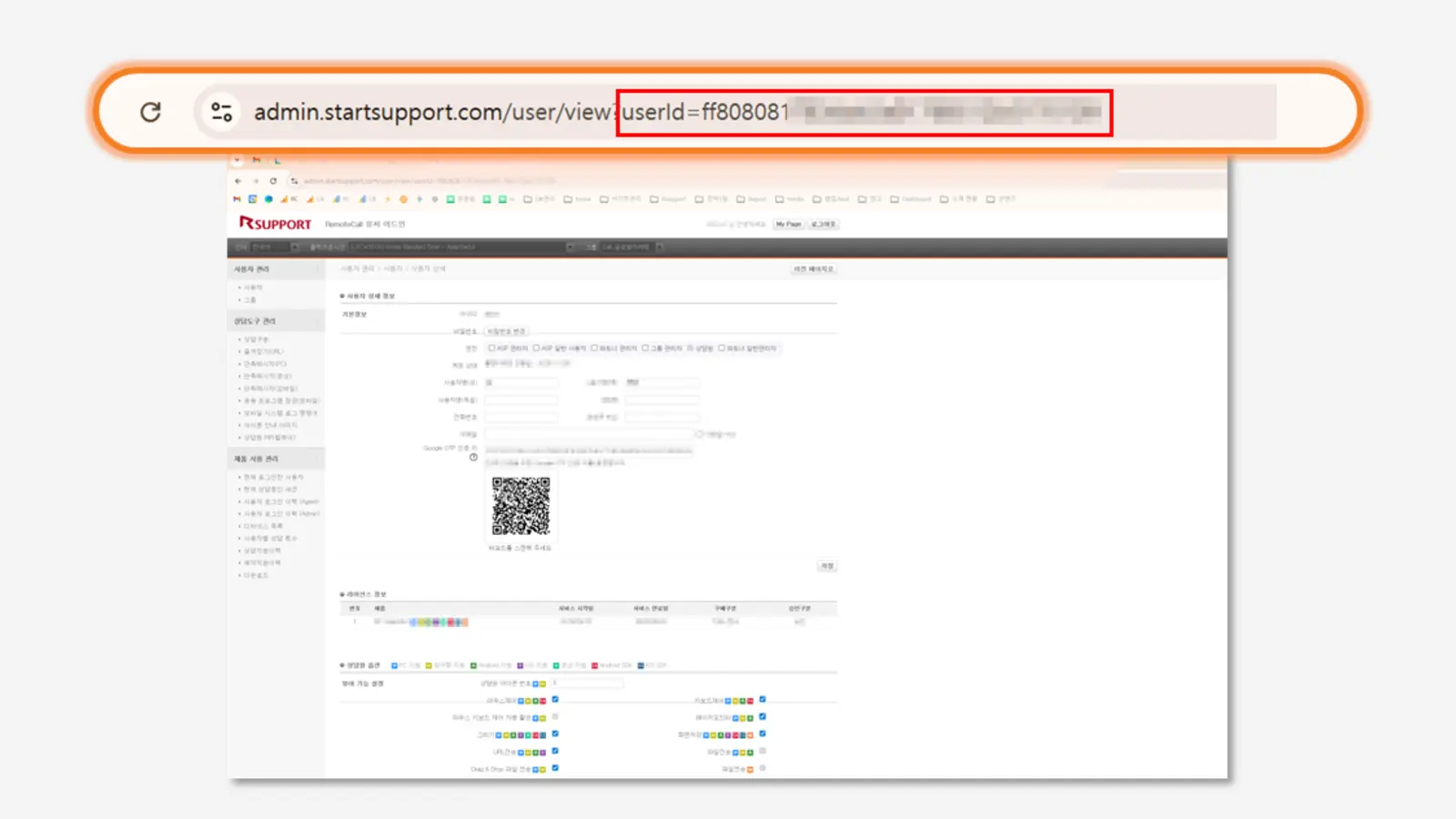The height and width of the screenshot is (819, 1456).
Task: Open My Page from the top menu
Action: (788, 224)
